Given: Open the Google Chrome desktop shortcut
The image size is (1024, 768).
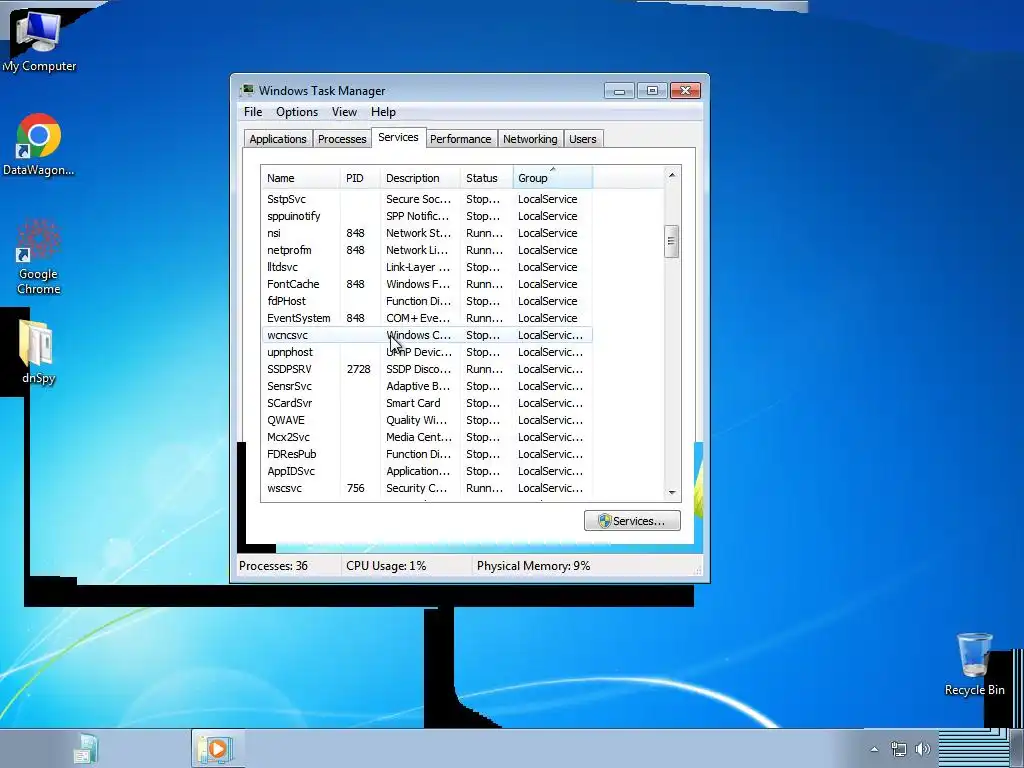Looking at the screenshot, I should 39,256.
